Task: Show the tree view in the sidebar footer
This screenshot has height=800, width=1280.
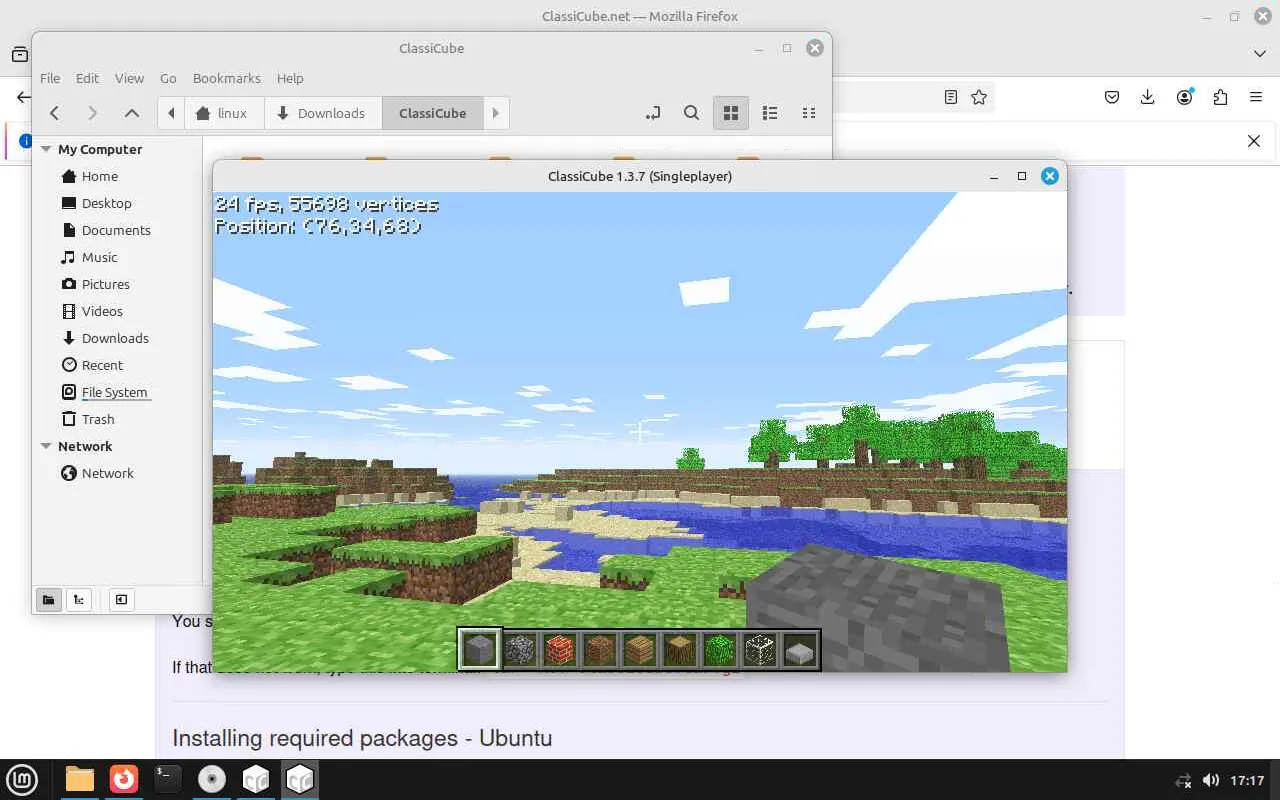Action: pyautogui.click(x=78, y=599)
